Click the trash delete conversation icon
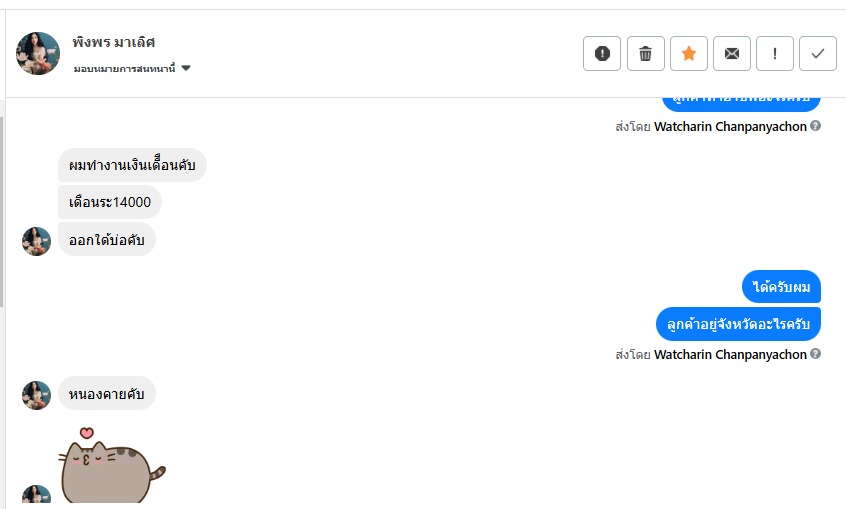Image resolution: width=846 pixels, height=509 pixels. [x=645, y=54]
